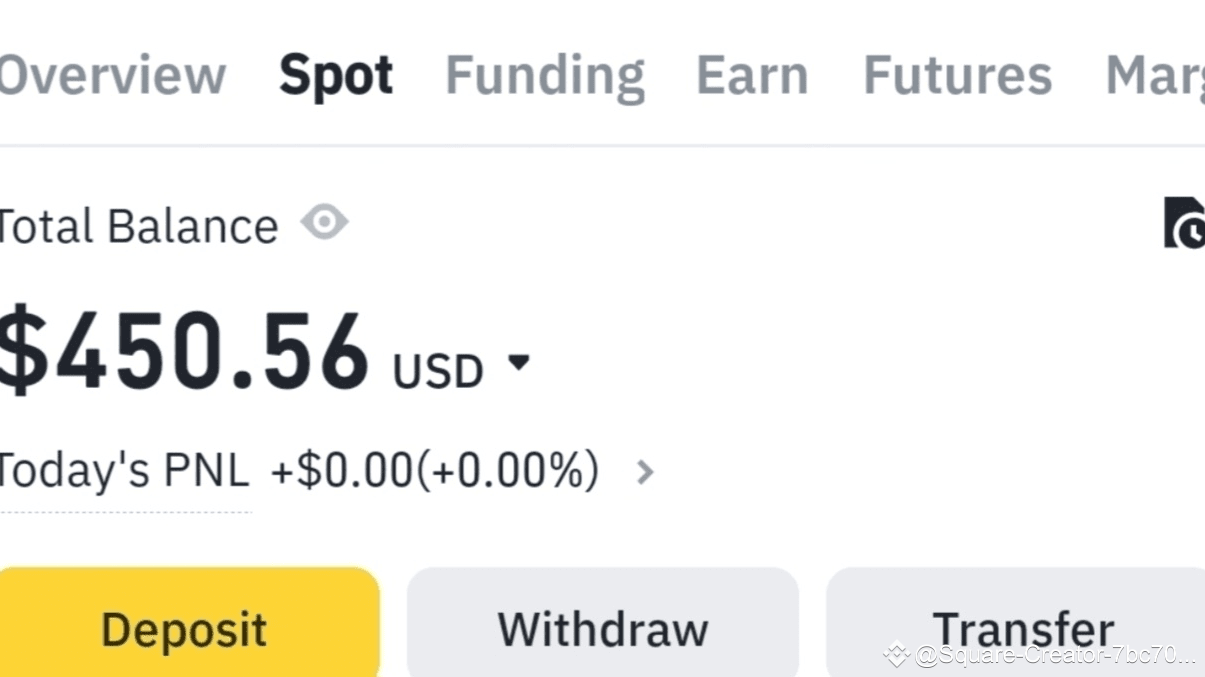
Task: Switch to the Earn tab
Action: coord(752,75)
